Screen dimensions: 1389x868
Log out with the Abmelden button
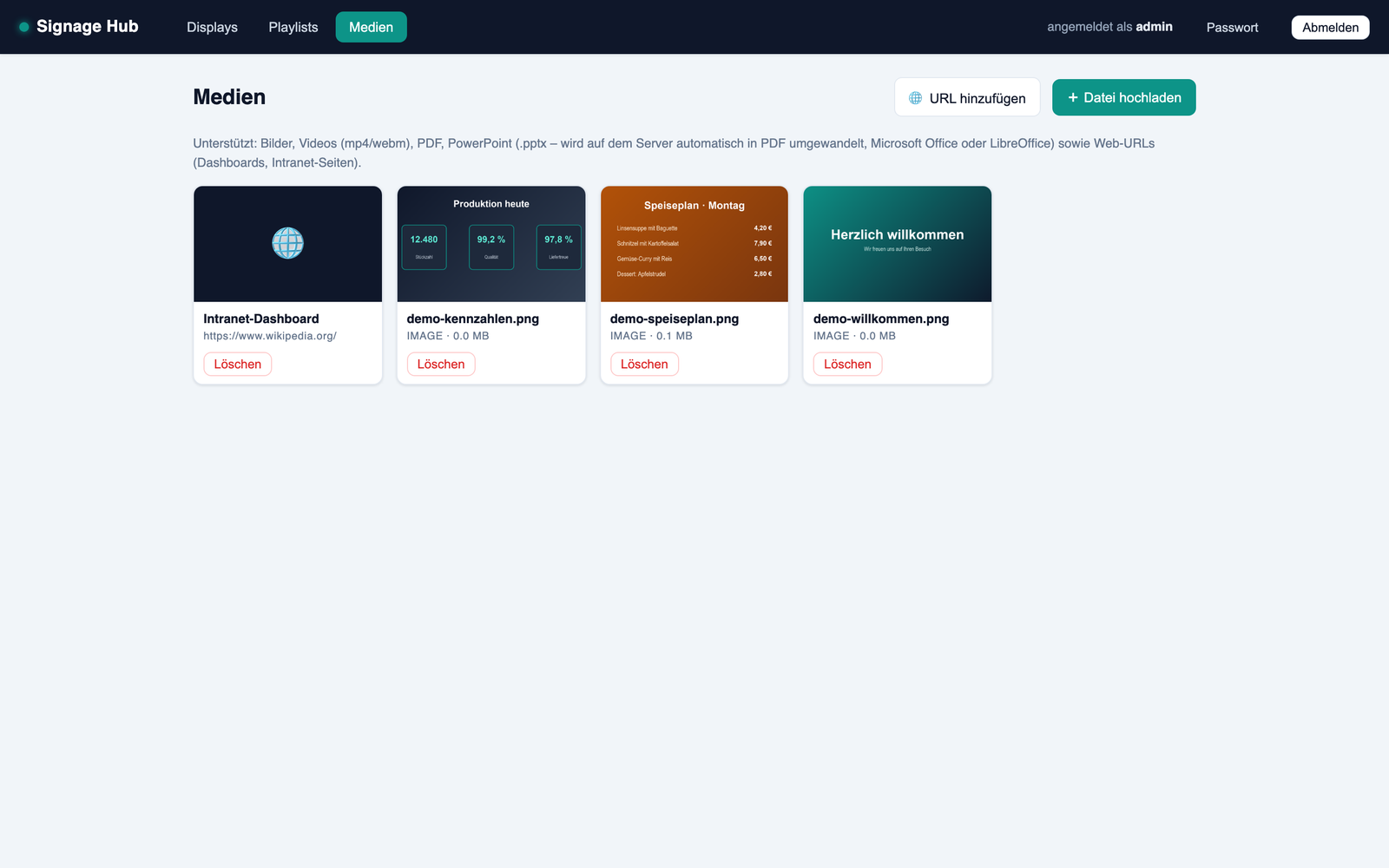(1330, 27)
